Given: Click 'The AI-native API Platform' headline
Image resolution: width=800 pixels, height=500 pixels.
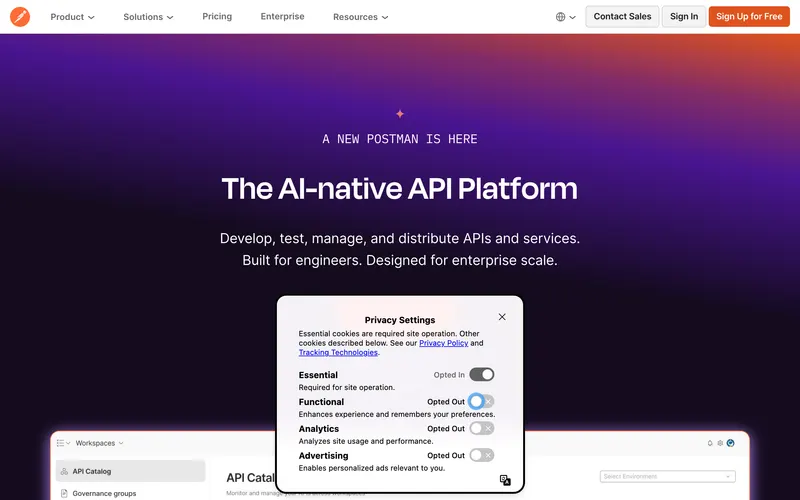Looking at the screenshot, I should [x=400, y=188].
